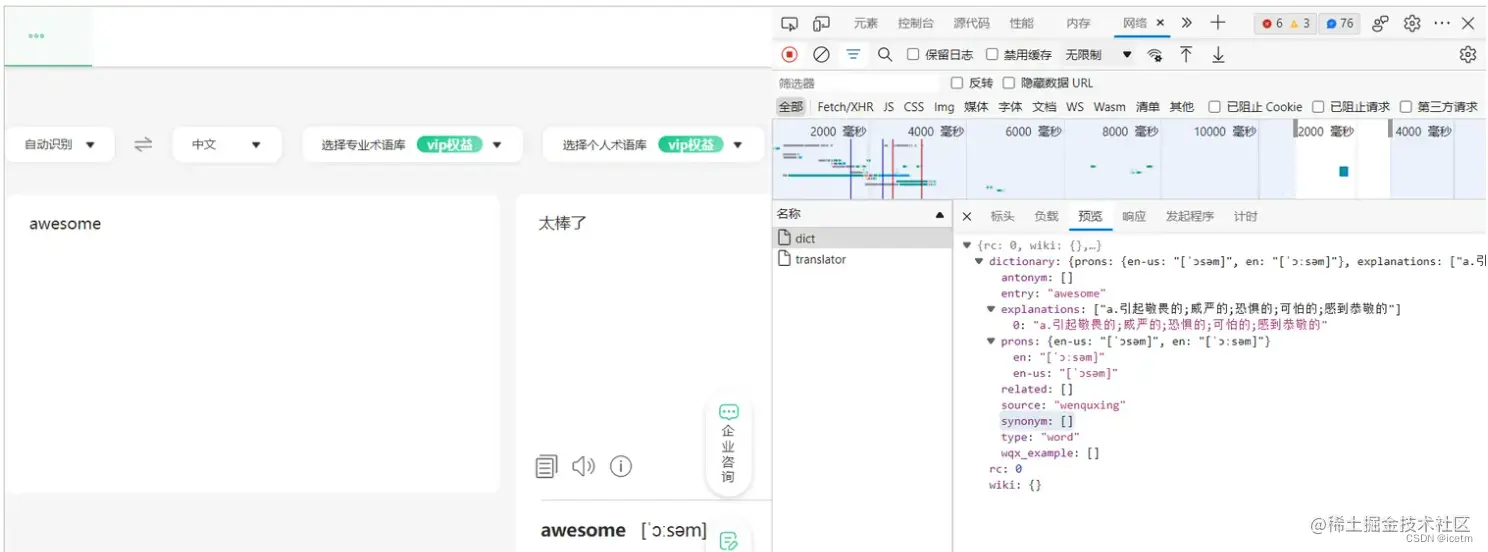
Task: Add a new DevTools tool tab with plus
Action: [1217, 23]
